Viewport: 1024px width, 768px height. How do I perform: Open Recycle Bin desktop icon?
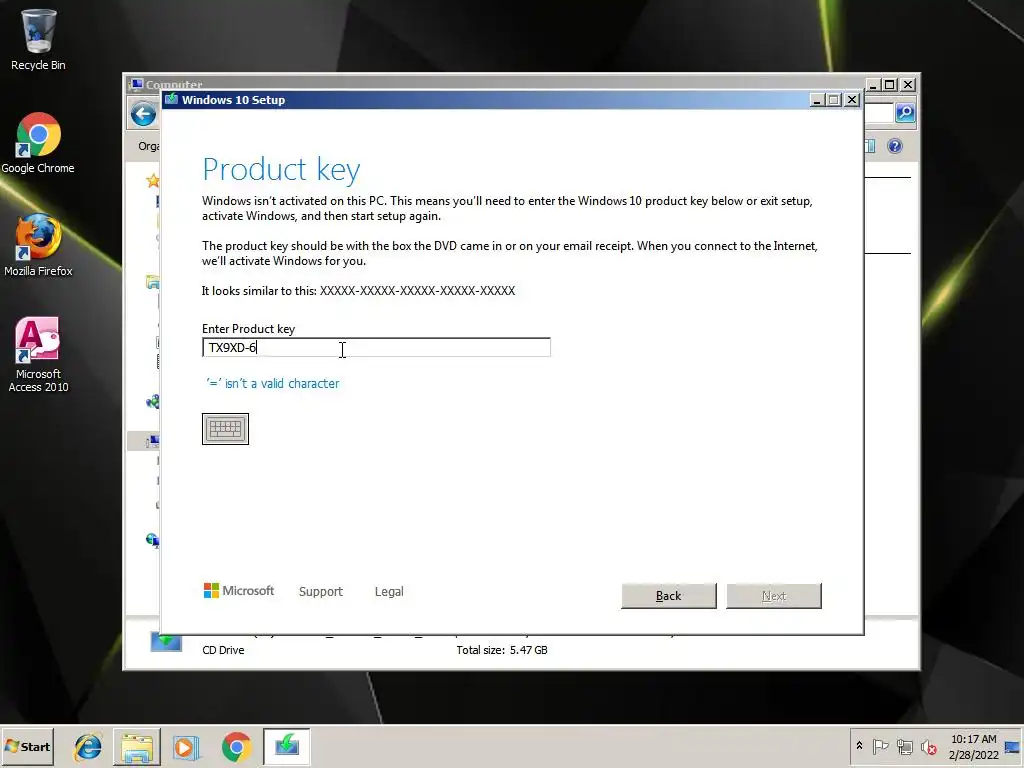tap(38, 39)
